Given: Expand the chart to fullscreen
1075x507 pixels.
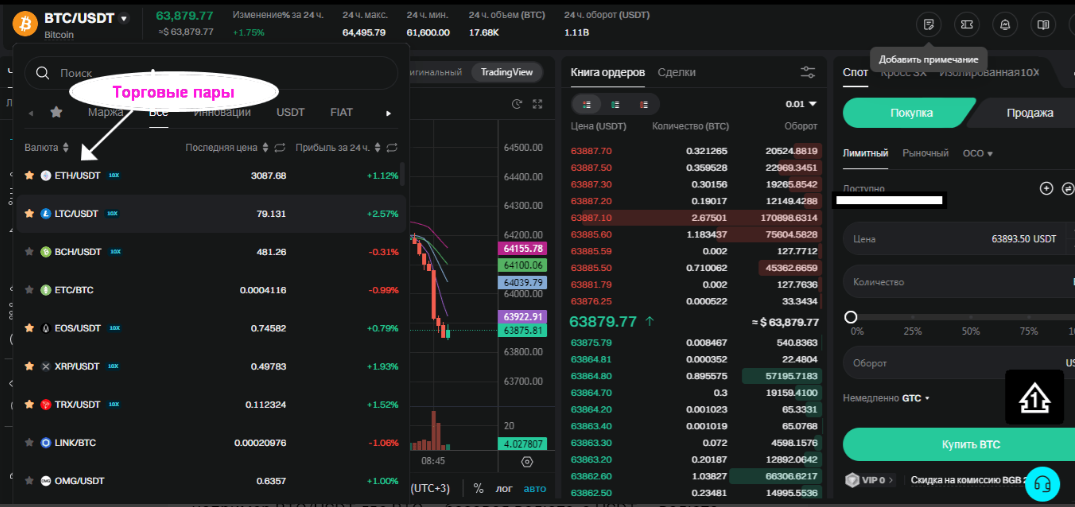Looking at the screenshot, I should click(538, 104).
